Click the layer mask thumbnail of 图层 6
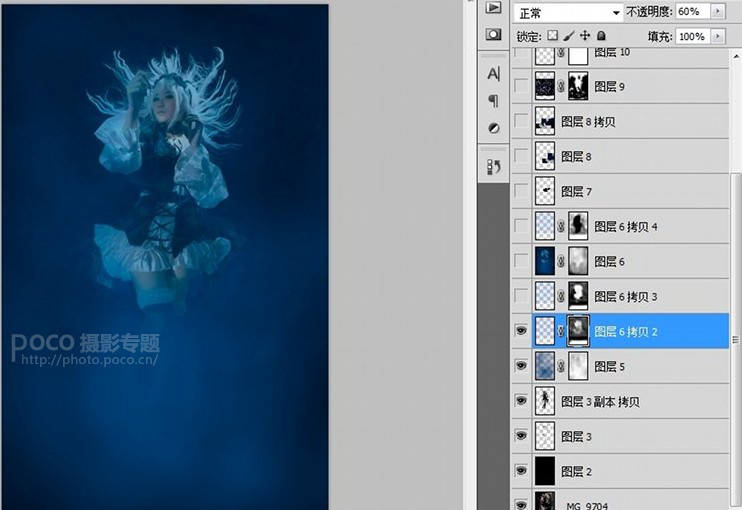Screen dimensions: 742x510 (x=578, y=261)
